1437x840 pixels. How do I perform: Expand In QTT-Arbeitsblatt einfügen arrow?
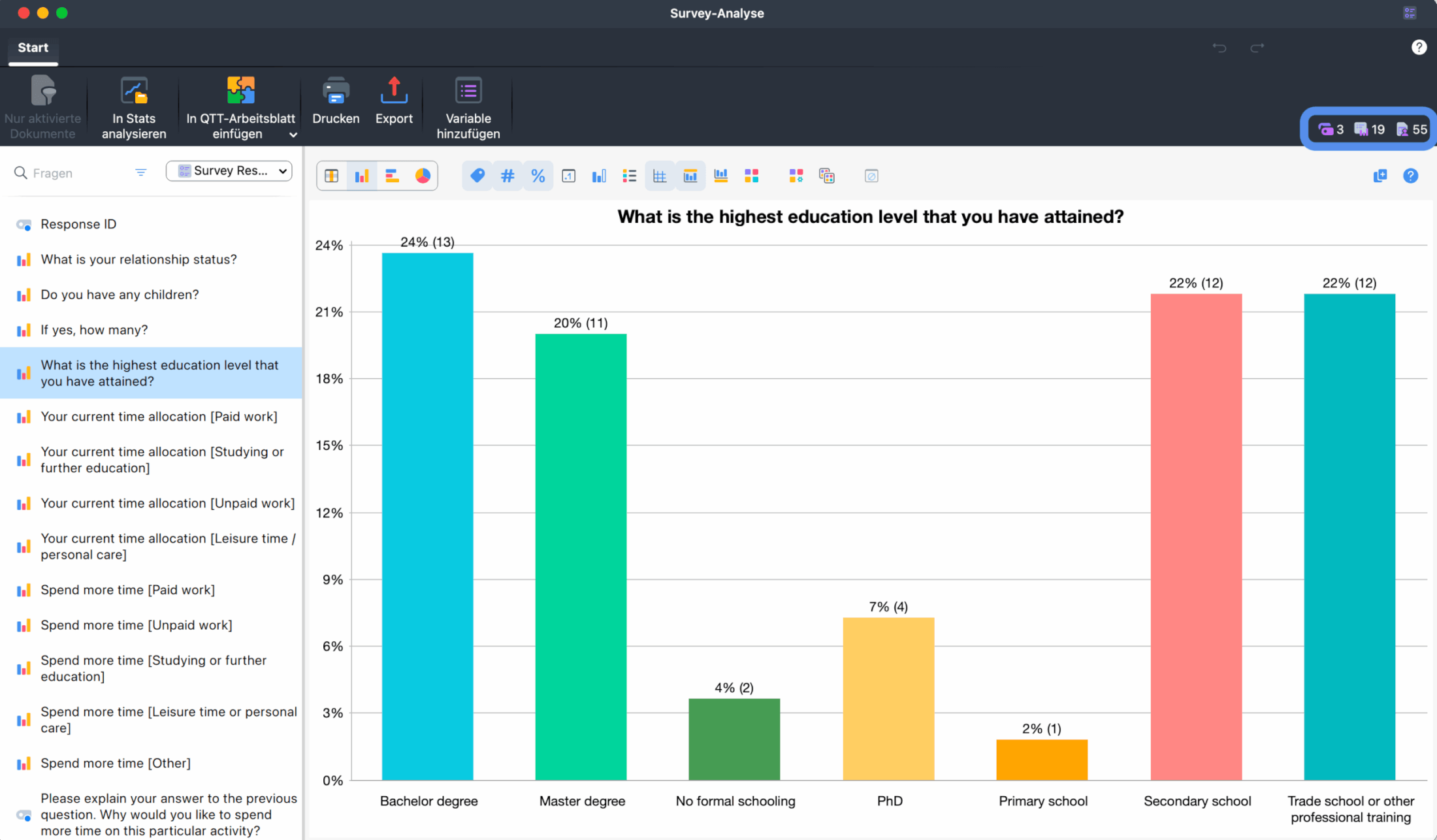point(293,135)
